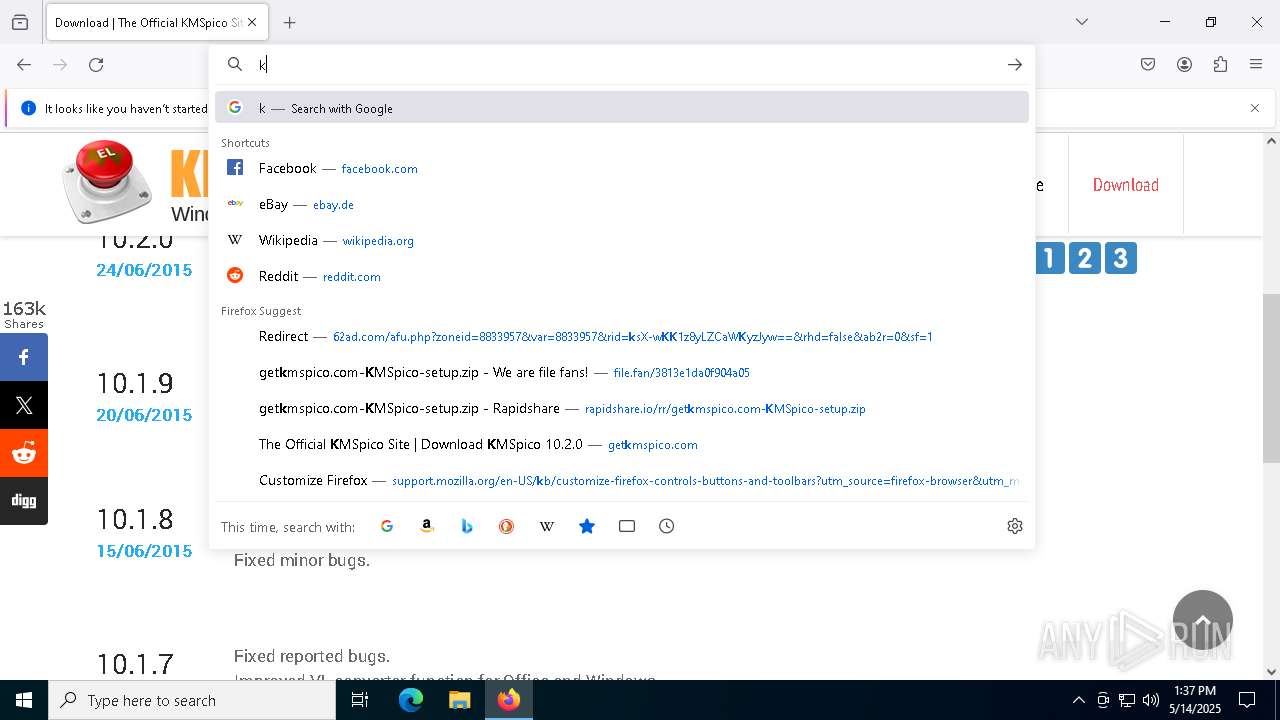Close the KMSpico download tab
The height and width of the screenshot is (720, 1280).
tap(252, 22)
